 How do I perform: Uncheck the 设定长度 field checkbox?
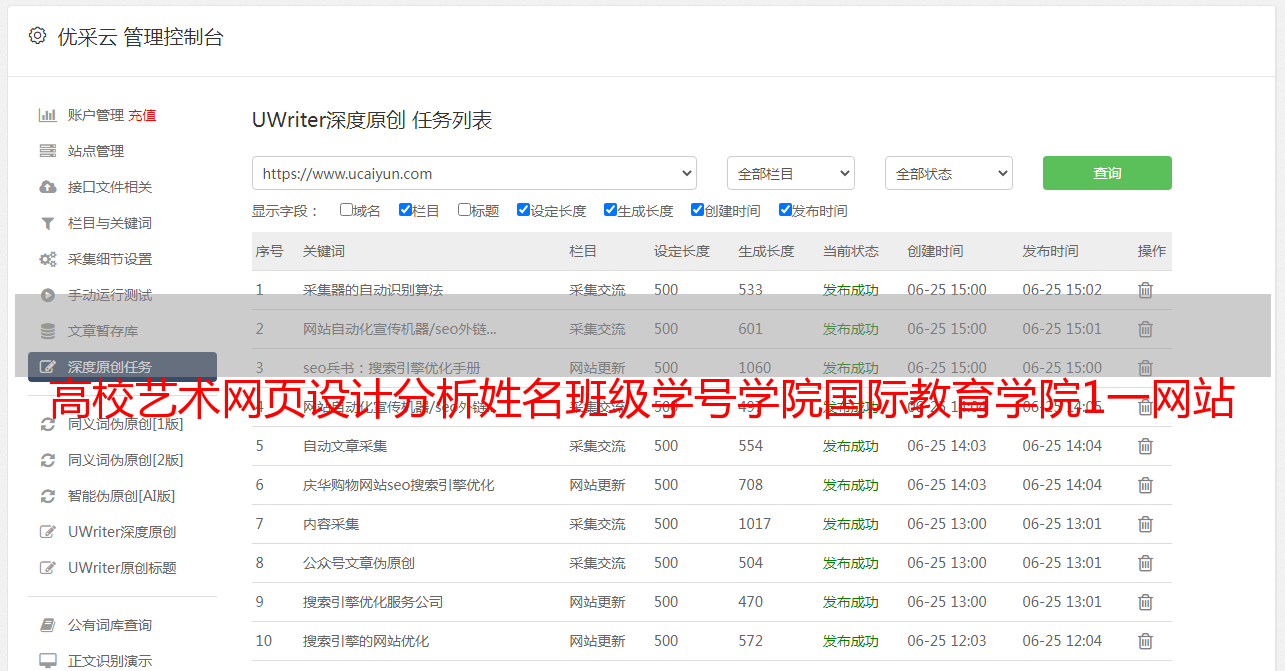(523, 210)
